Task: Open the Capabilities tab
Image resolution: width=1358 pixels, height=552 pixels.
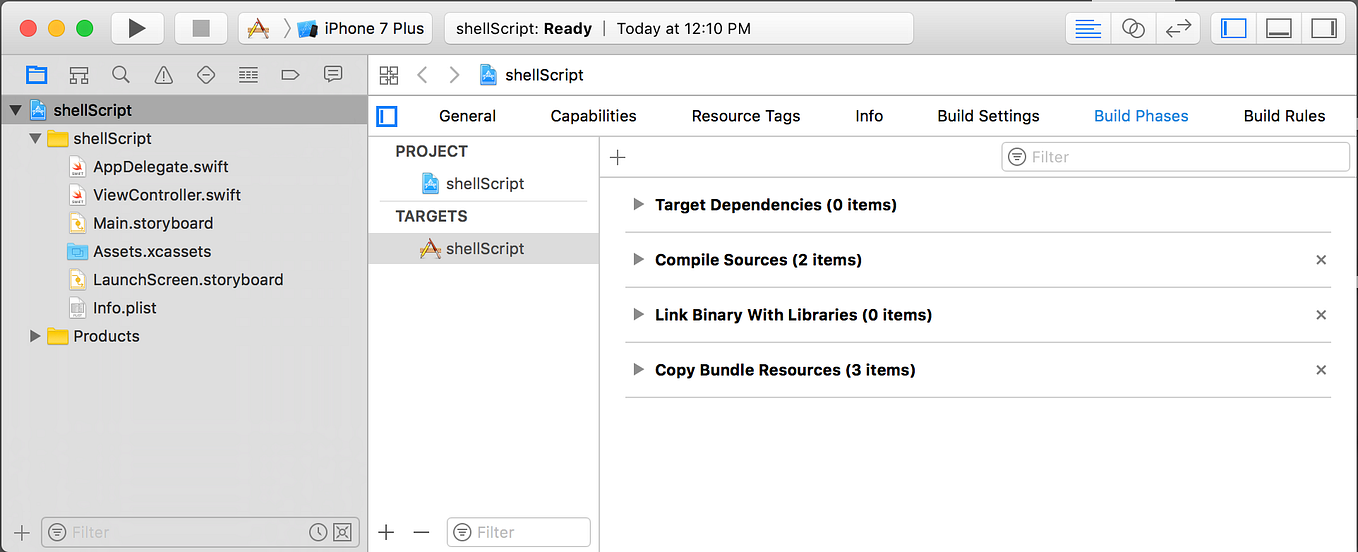Action: 593,116
